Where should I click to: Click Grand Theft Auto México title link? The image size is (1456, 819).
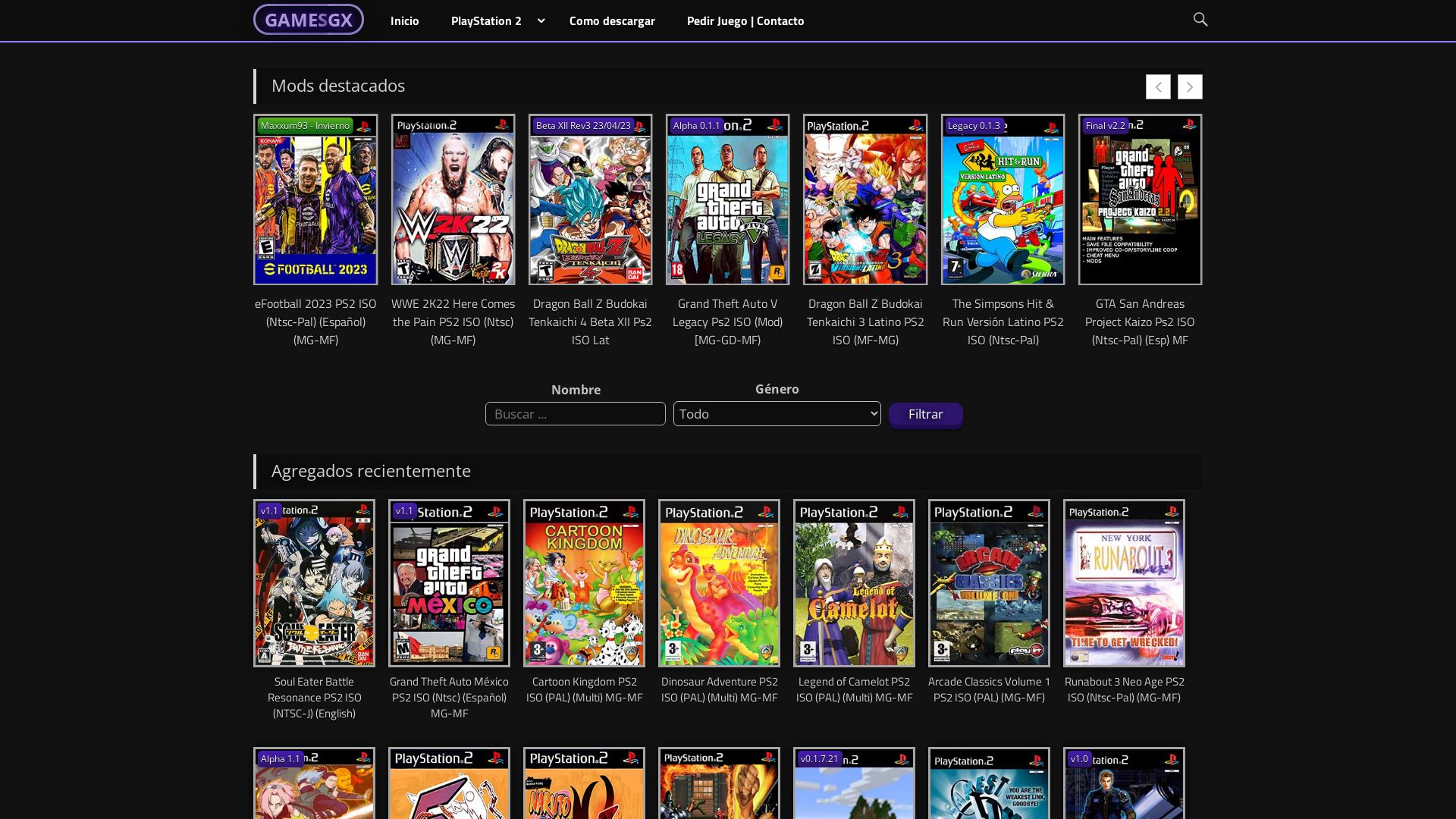click(449, 697)
